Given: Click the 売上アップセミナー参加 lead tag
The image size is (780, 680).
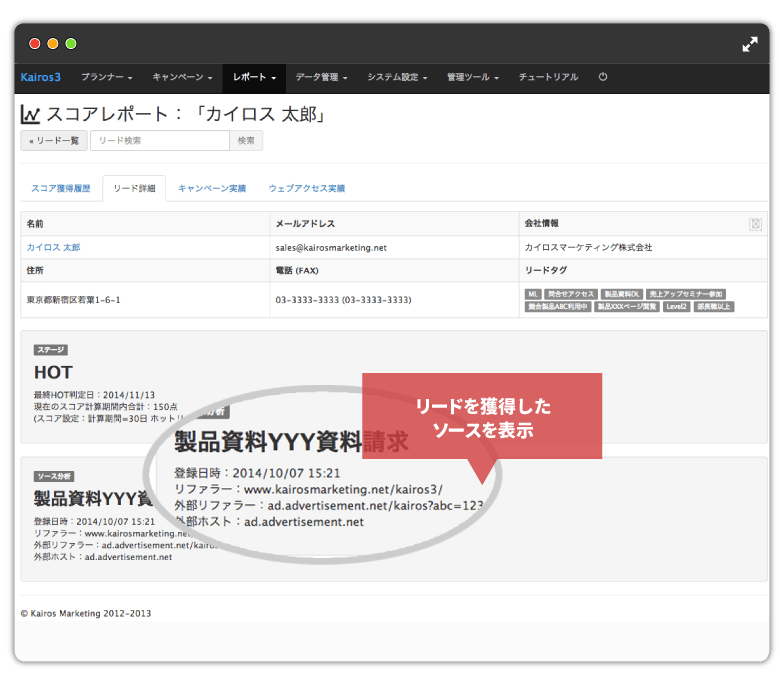Looking at the screenshot, I should [685, 294].
